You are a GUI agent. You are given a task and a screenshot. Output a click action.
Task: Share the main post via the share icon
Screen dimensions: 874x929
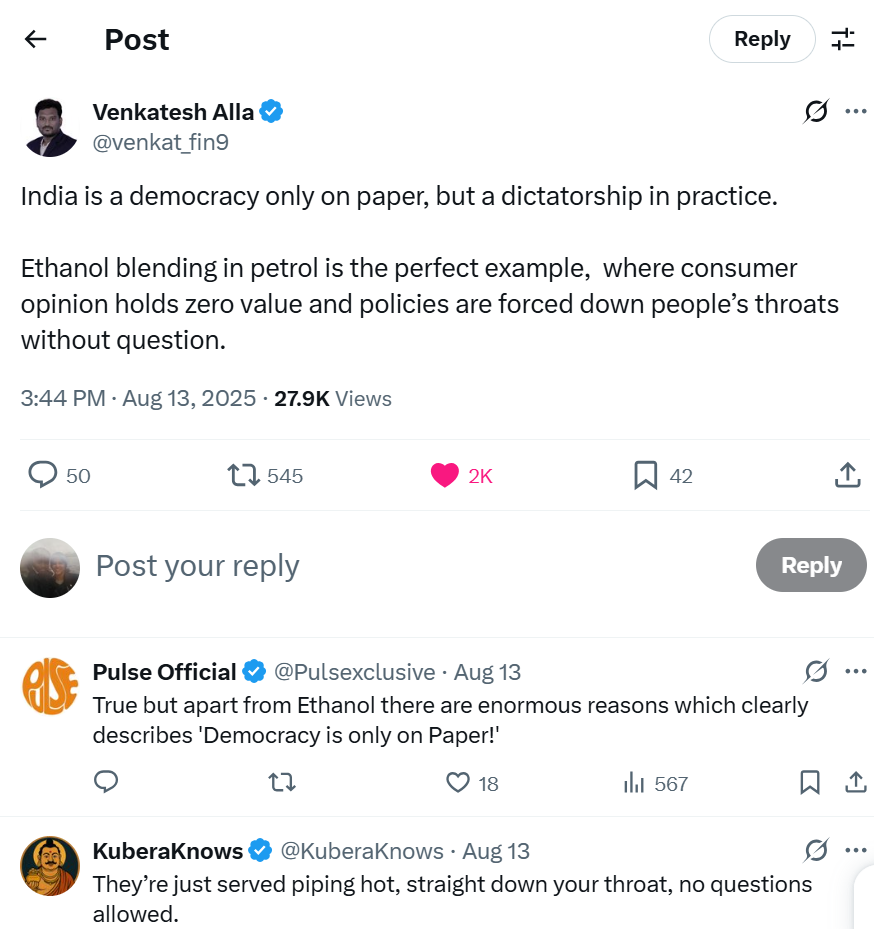847,475
